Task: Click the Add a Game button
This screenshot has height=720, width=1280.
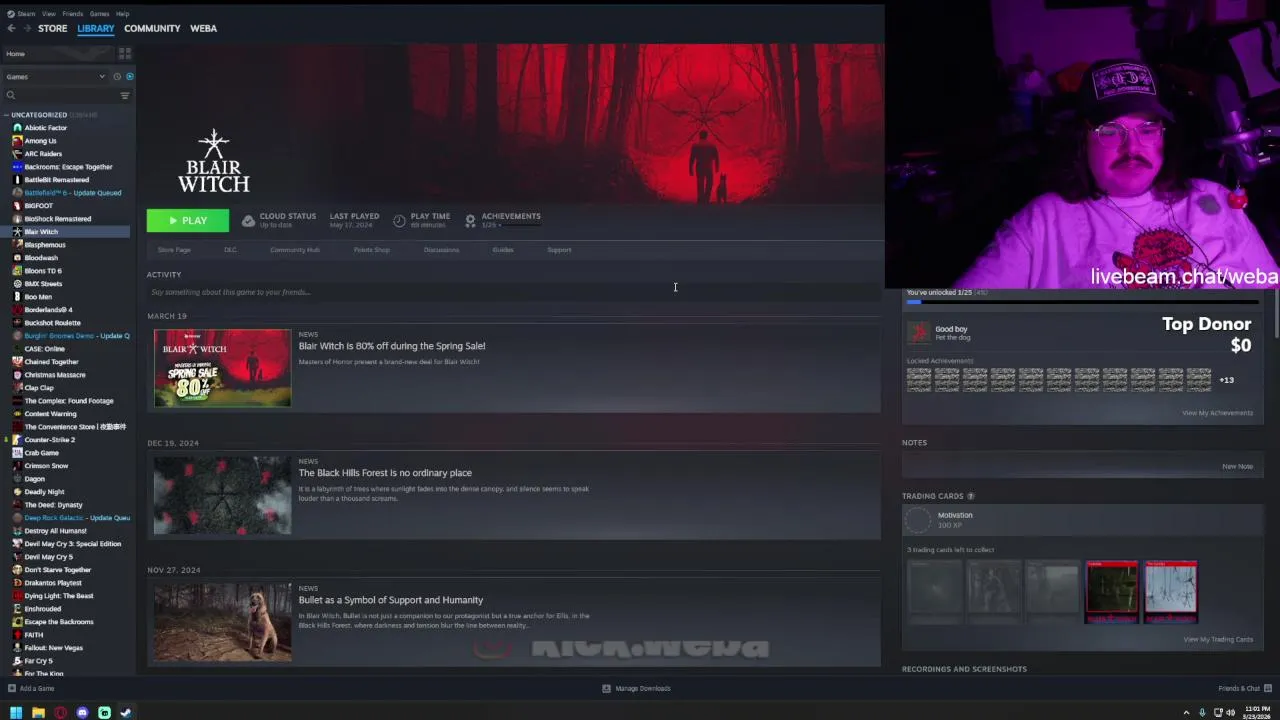Action: point(31,688)
